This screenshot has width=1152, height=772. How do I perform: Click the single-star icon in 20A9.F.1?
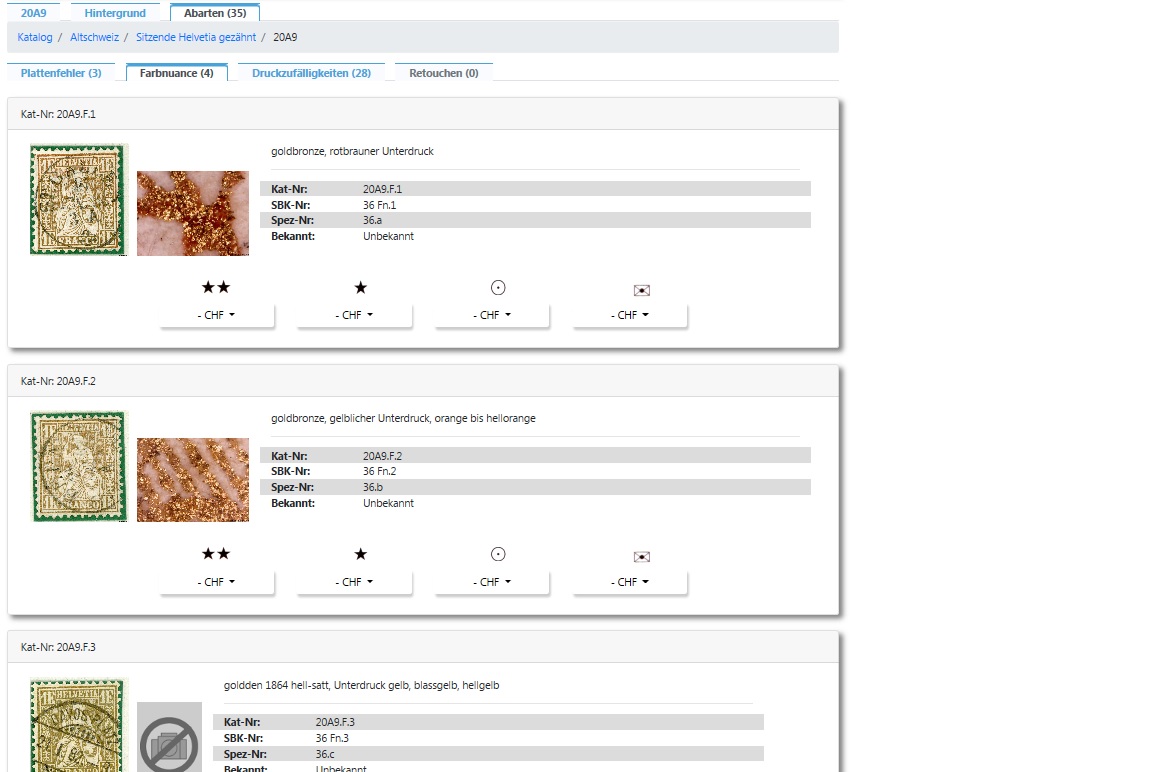(361, 288)
